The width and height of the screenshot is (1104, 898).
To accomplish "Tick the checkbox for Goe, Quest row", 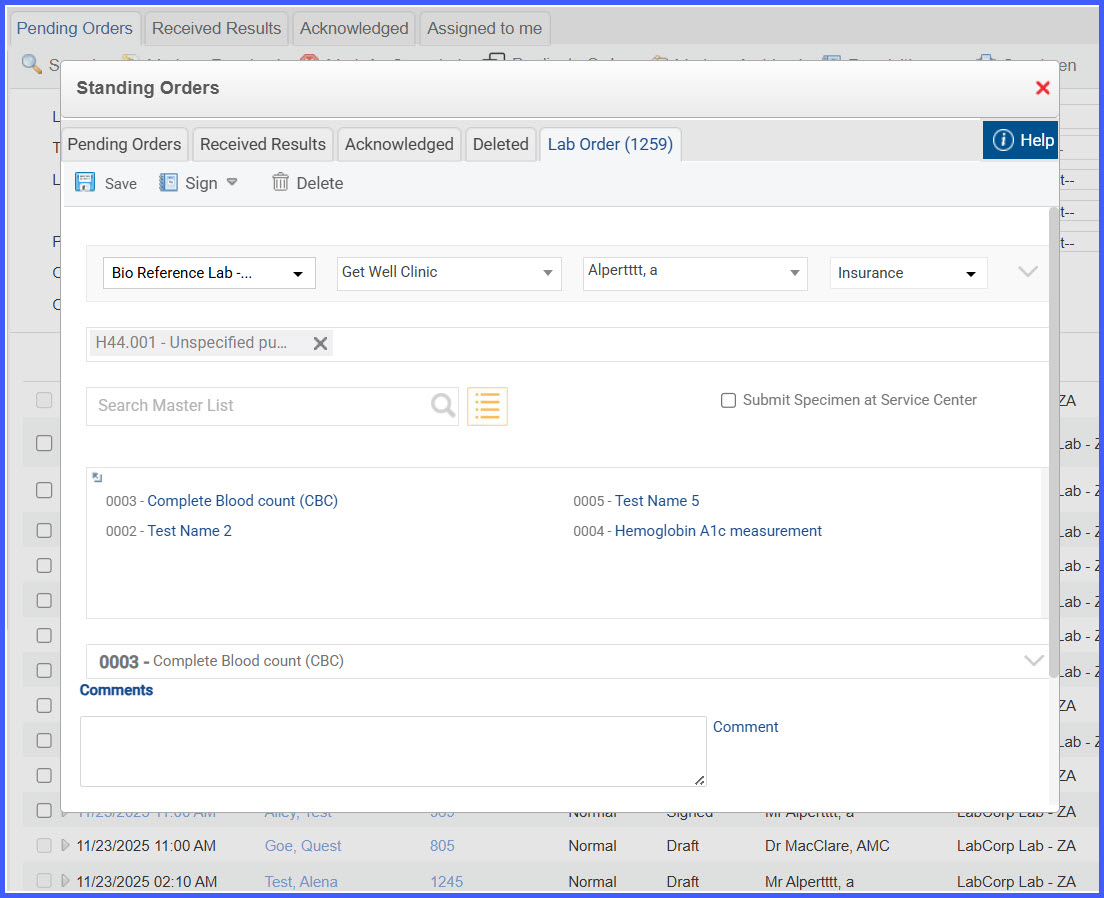I will (x=44, y=846).
